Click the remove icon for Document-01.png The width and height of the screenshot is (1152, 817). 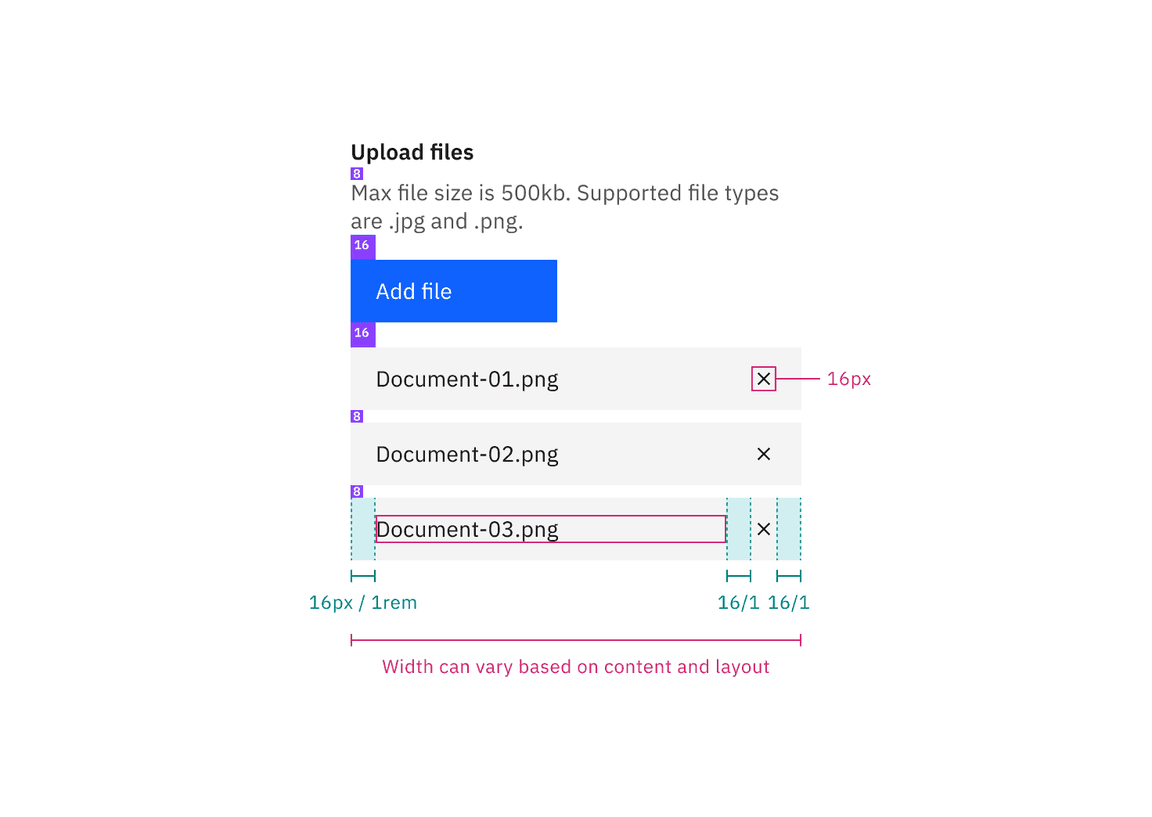click(763, 379)
